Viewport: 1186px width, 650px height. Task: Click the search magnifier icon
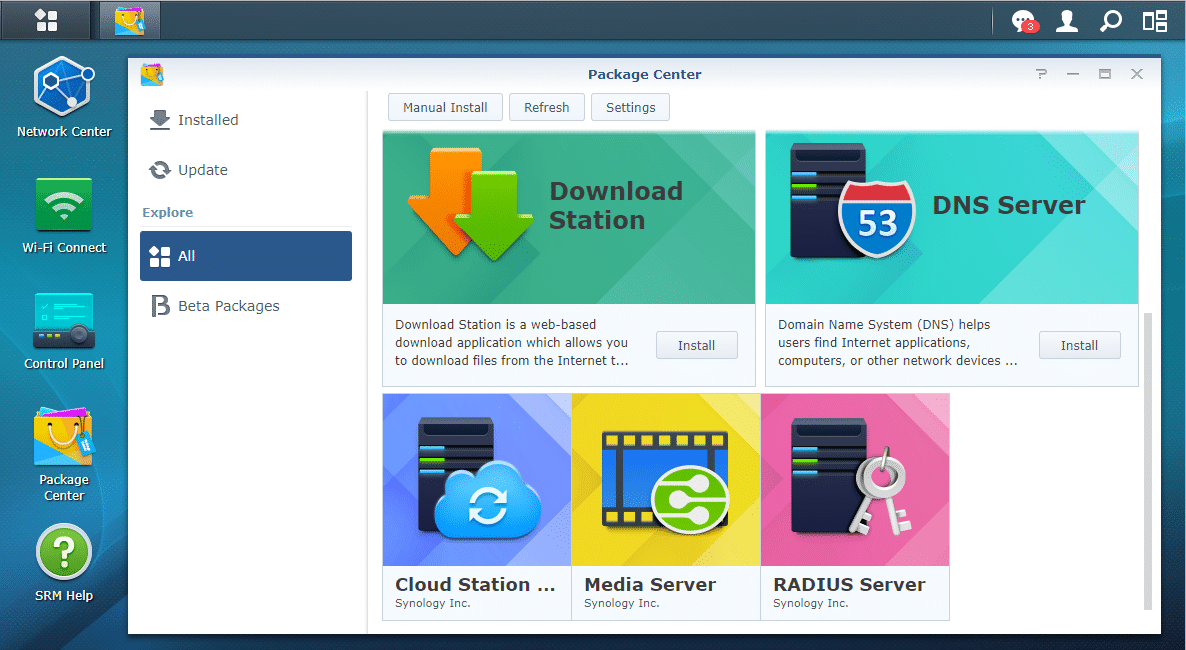[x=1110, y=21]
